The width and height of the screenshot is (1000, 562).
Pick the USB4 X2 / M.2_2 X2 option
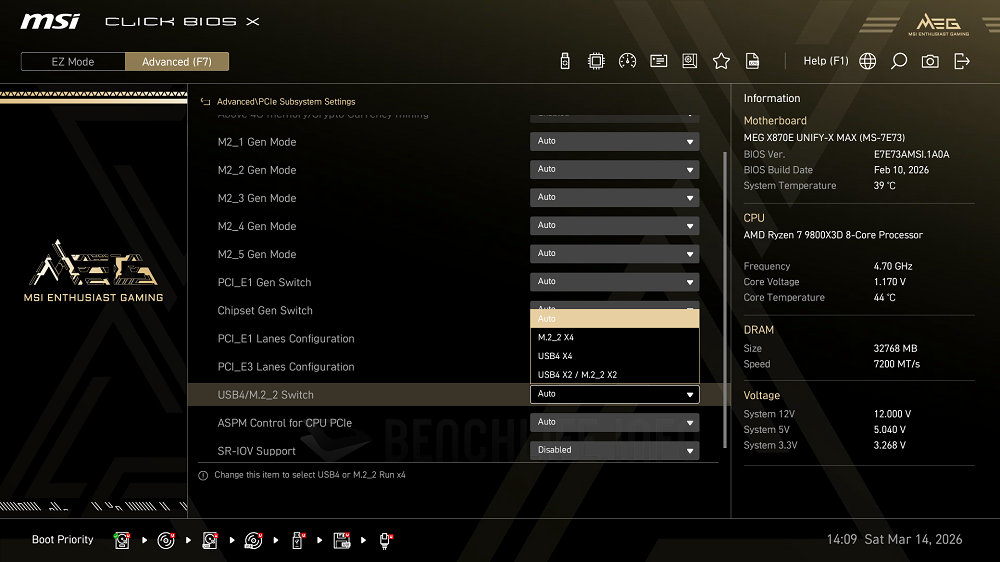(614, 375)
